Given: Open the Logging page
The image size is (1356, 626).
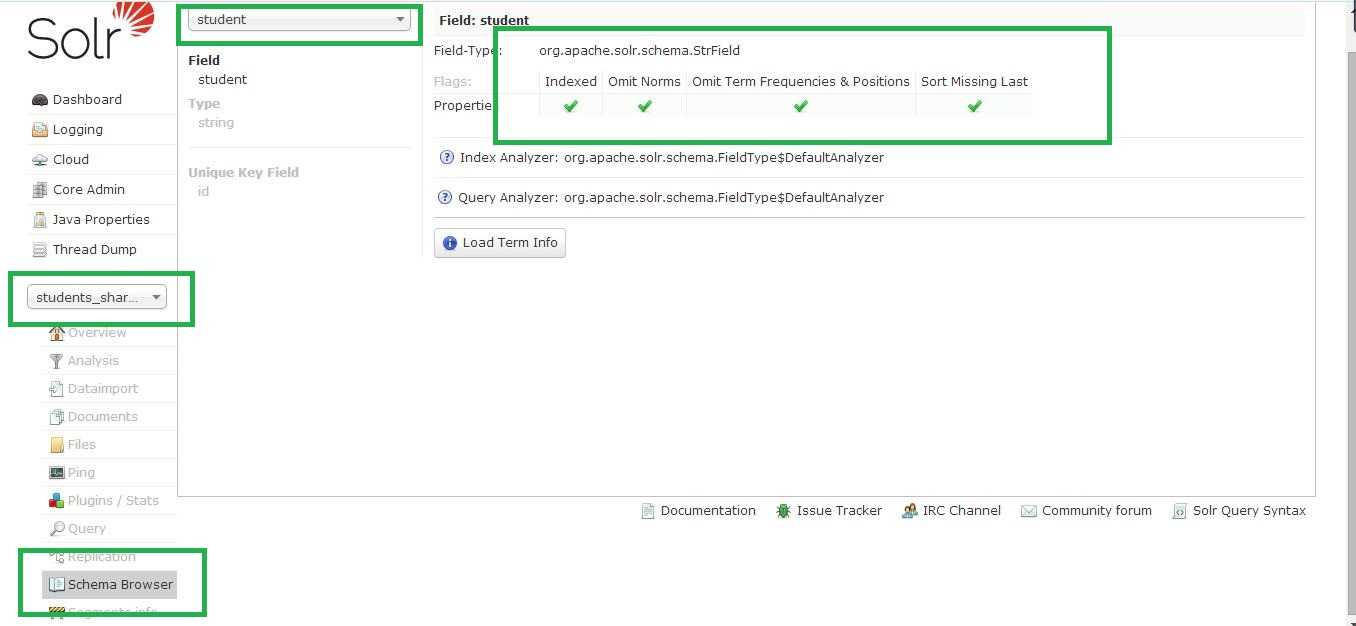Looking at the screenshot, I should click(78, 129).
